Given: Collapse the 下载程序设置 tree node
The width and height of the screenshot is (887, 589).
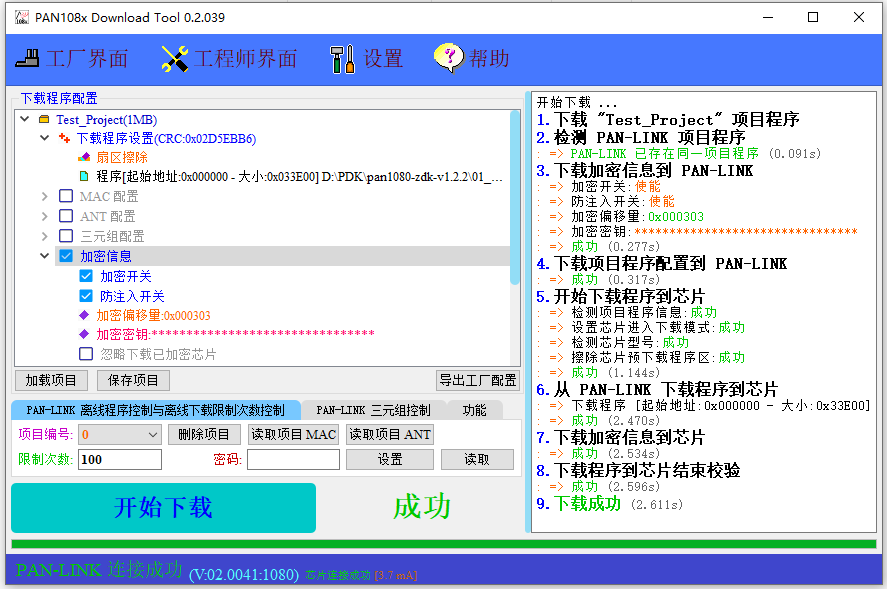Looking at the screenshot, I should (x=45, y=137).
